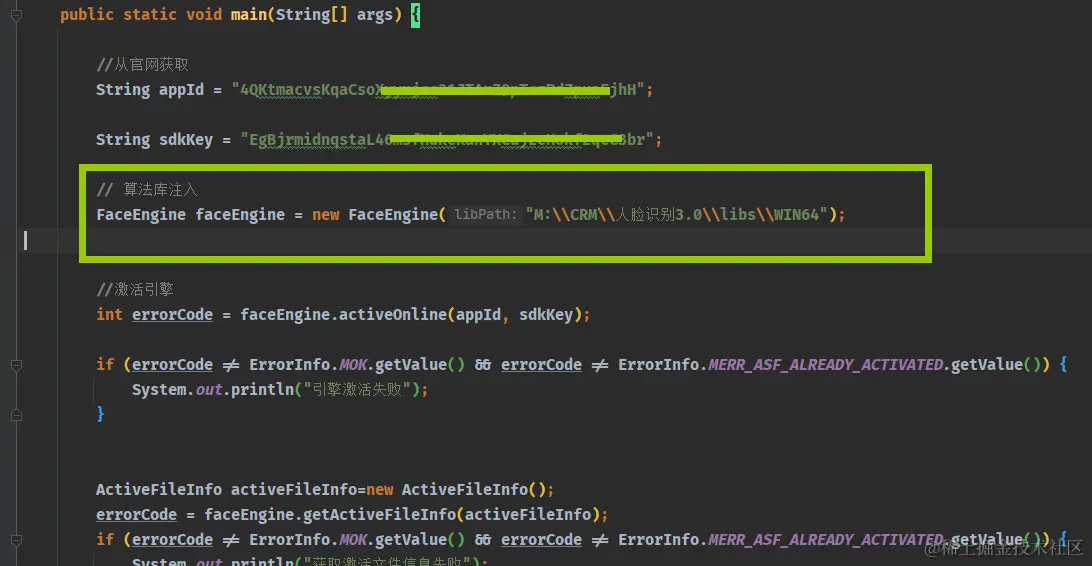Click the 'String[] args' parameter

click(334, 15)
